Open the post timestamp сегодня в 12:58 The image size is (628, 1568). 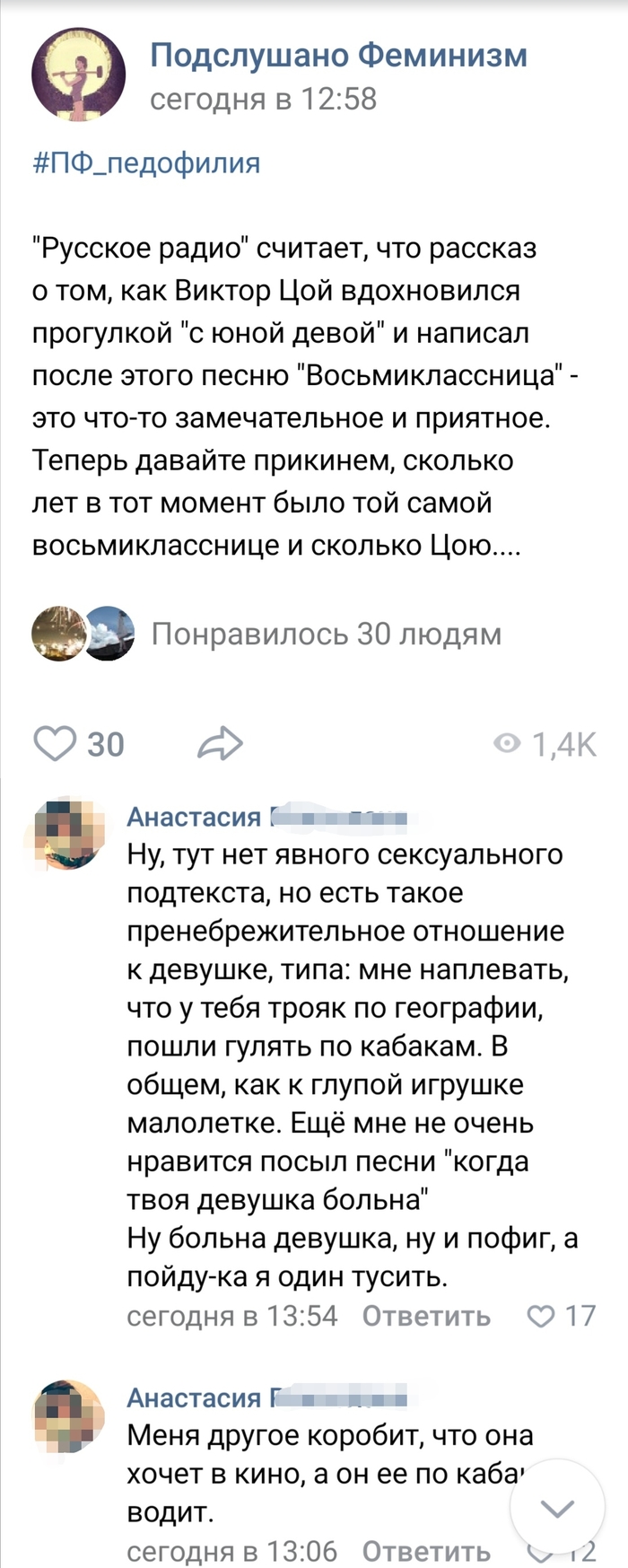point(263,99)
